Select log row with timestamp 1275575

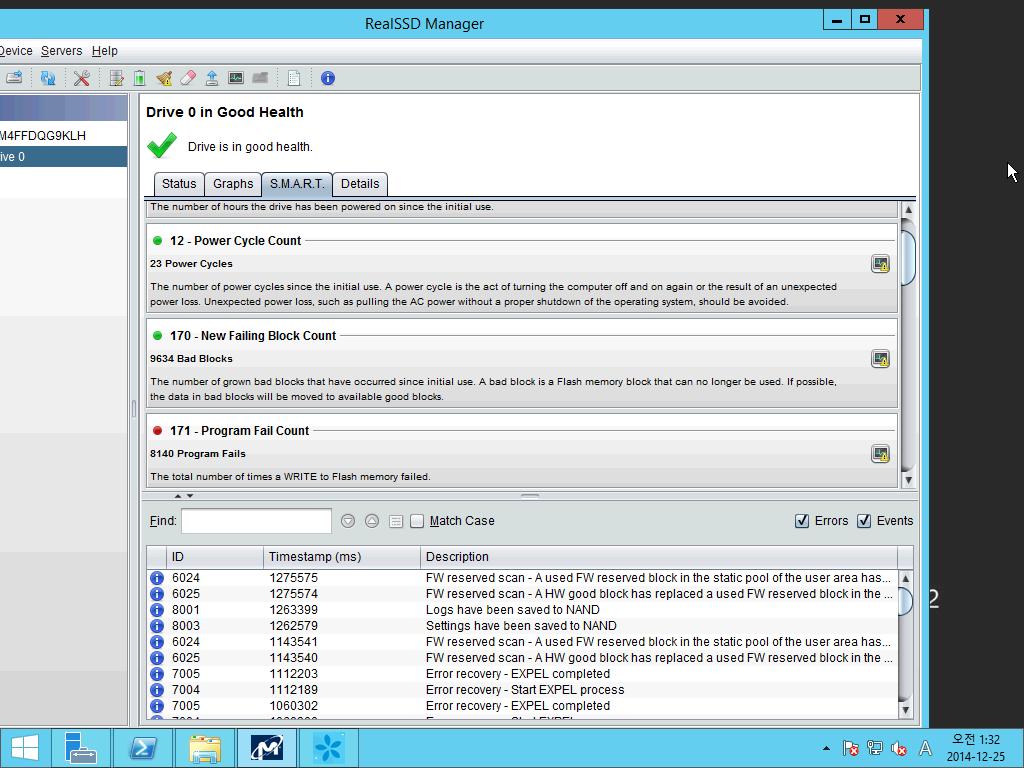click(x=522, y=578)
